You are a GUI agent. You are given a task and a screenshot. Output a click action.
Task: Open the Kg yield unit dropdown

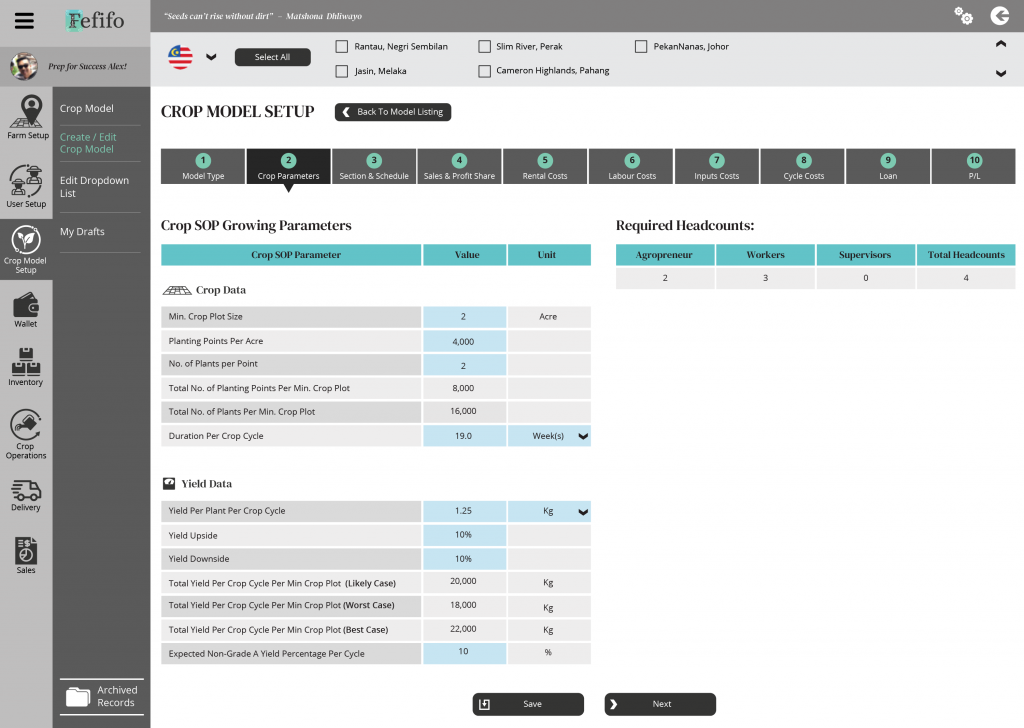583,512
